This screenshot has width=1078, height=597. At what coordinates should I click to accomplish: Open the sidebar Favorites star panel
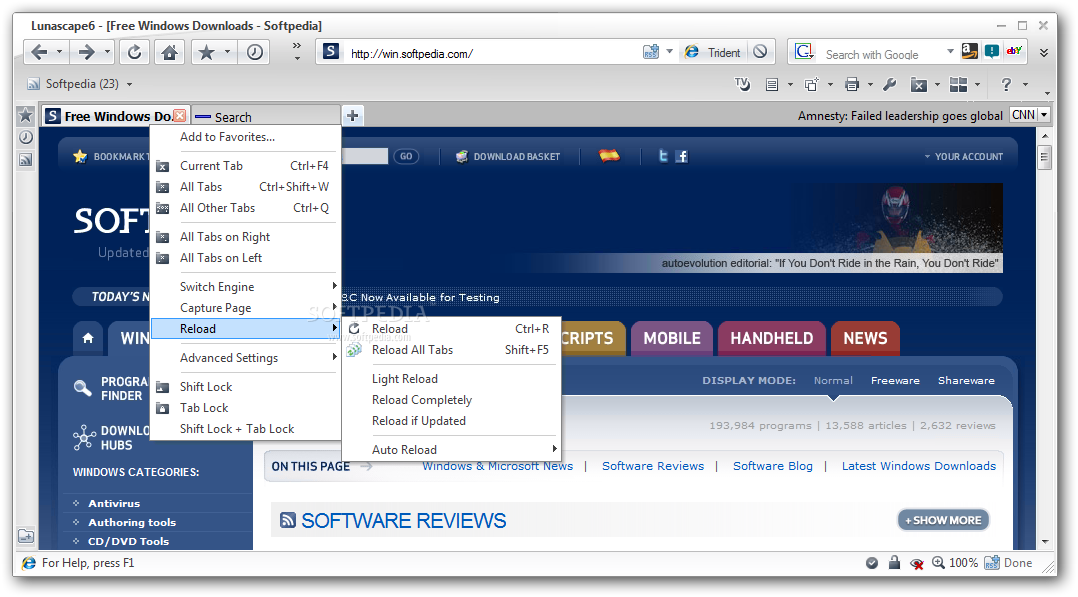[25, 115]
